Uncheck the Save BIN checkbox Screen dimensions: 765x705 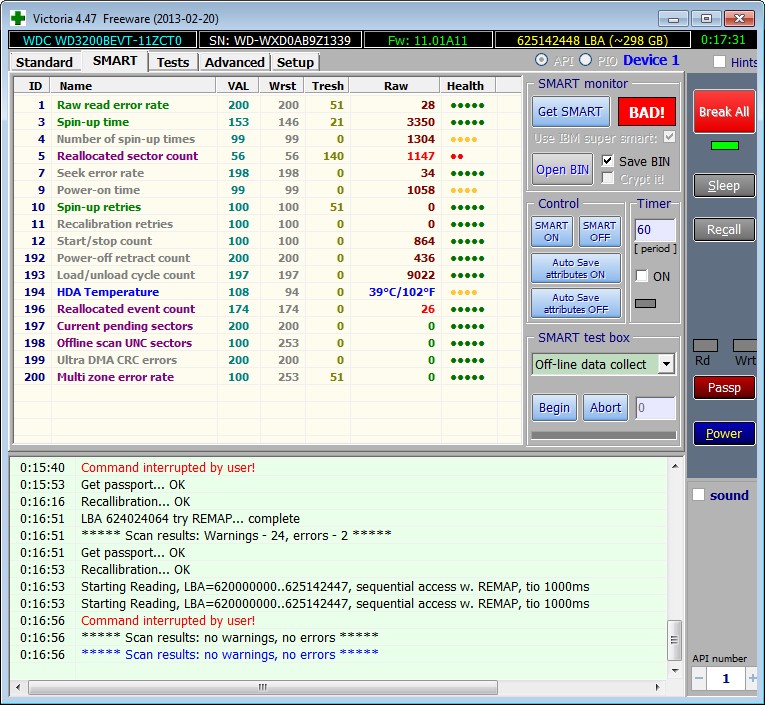[x=607, y=161]
